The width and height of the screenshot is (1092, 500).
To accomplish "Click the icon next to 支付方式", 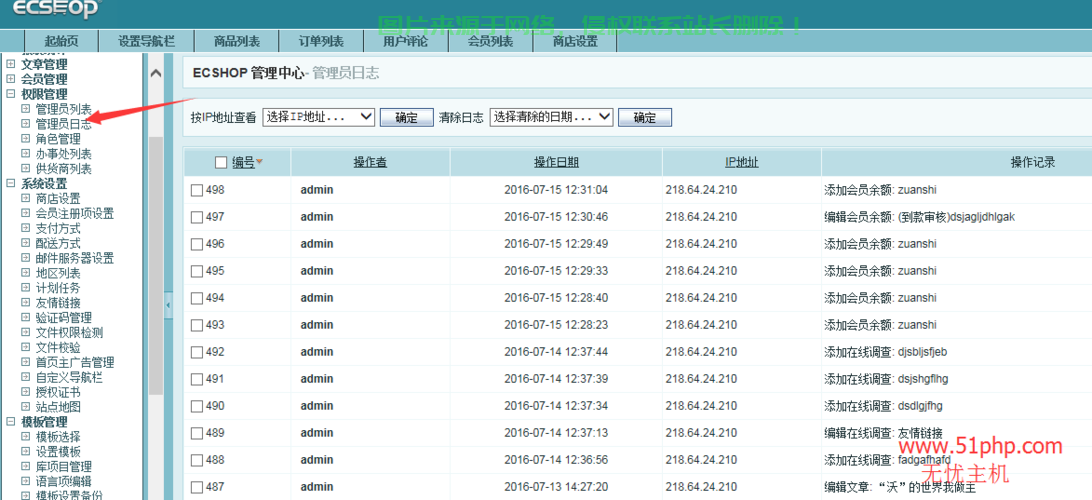I will coord(26,229).
